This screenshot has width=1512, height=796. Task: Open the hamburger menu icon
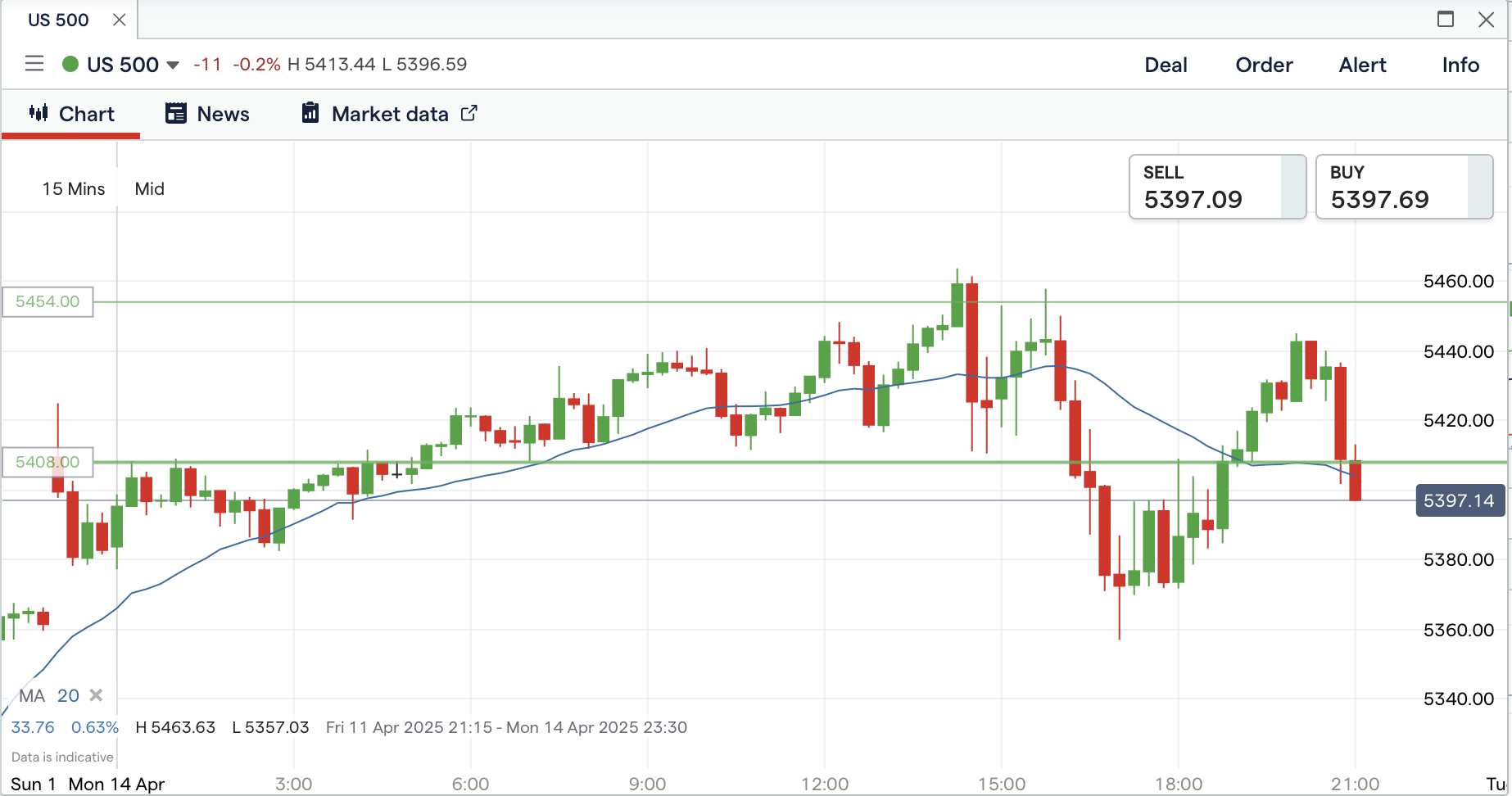pyautogui.click(x=34, y=64)
